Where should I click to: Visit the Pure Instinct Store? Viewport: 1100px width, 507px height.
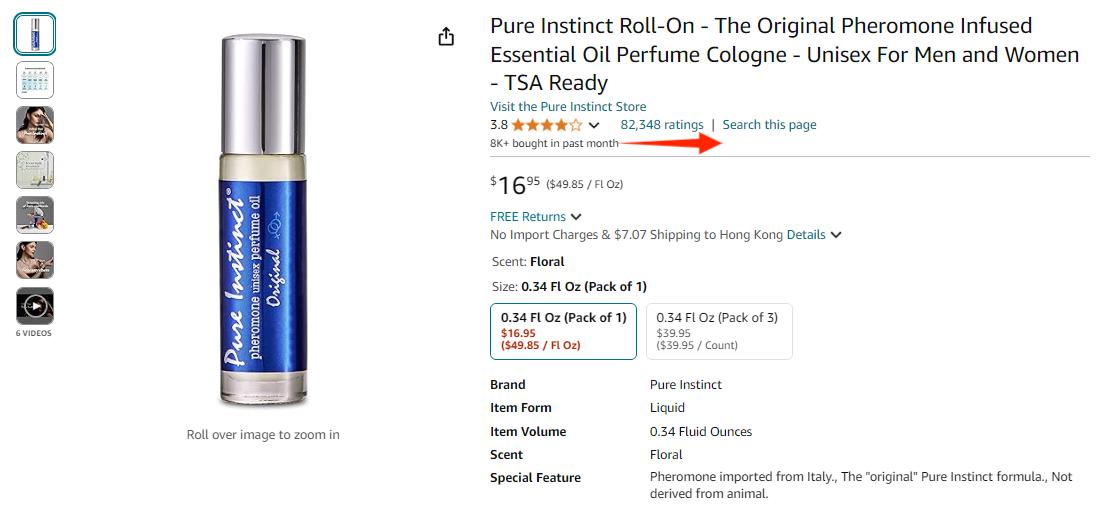(567, 106)
